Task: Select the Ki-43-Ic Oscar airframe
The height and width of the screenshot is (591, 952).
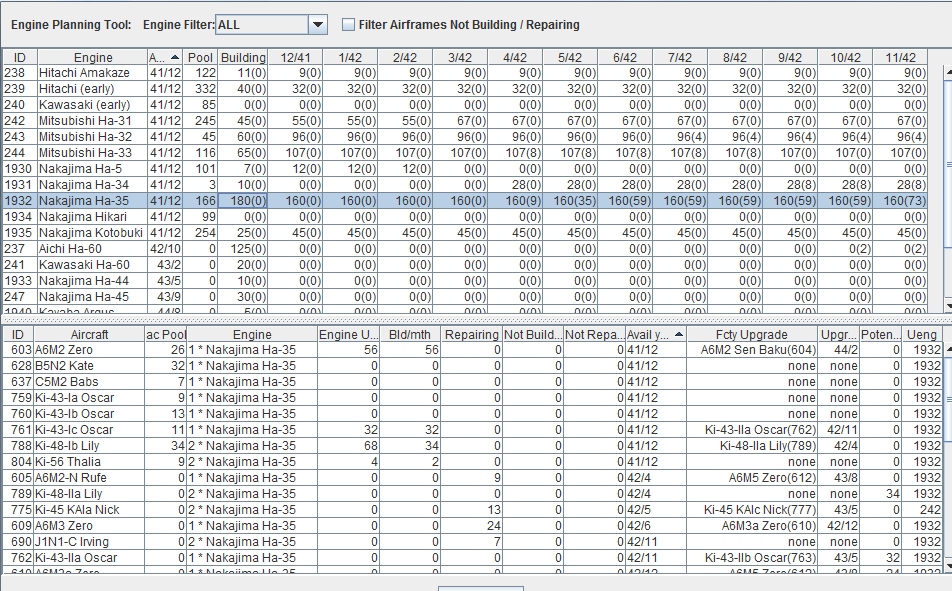Action: 472,429
